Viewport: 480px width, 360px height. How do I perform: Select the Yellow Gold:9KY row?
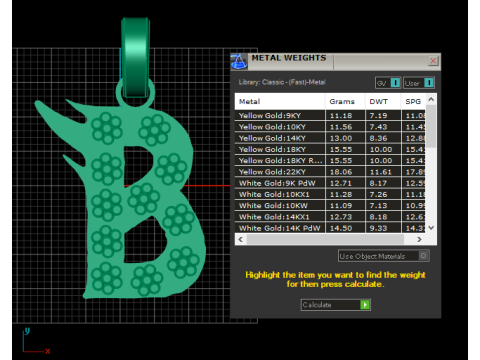330,116
